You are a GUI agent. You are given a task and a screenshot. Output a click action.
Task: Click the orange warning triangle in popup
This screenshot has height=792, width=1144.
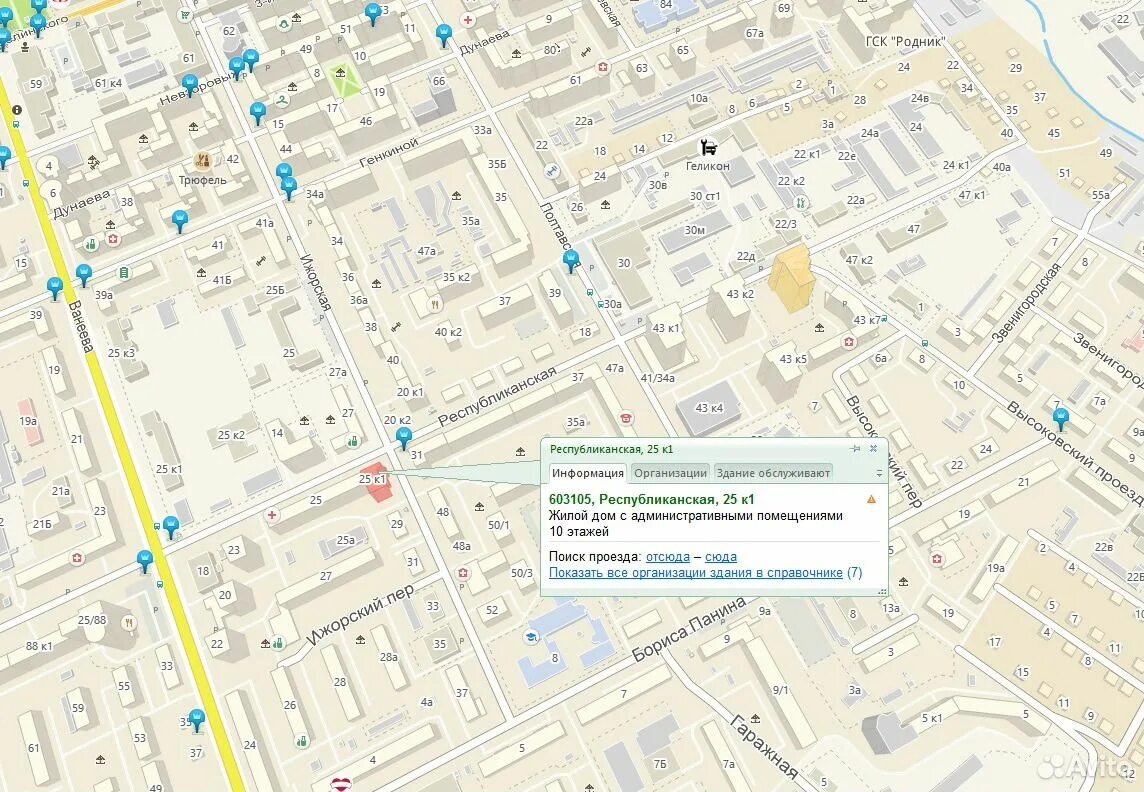[871, 500]
